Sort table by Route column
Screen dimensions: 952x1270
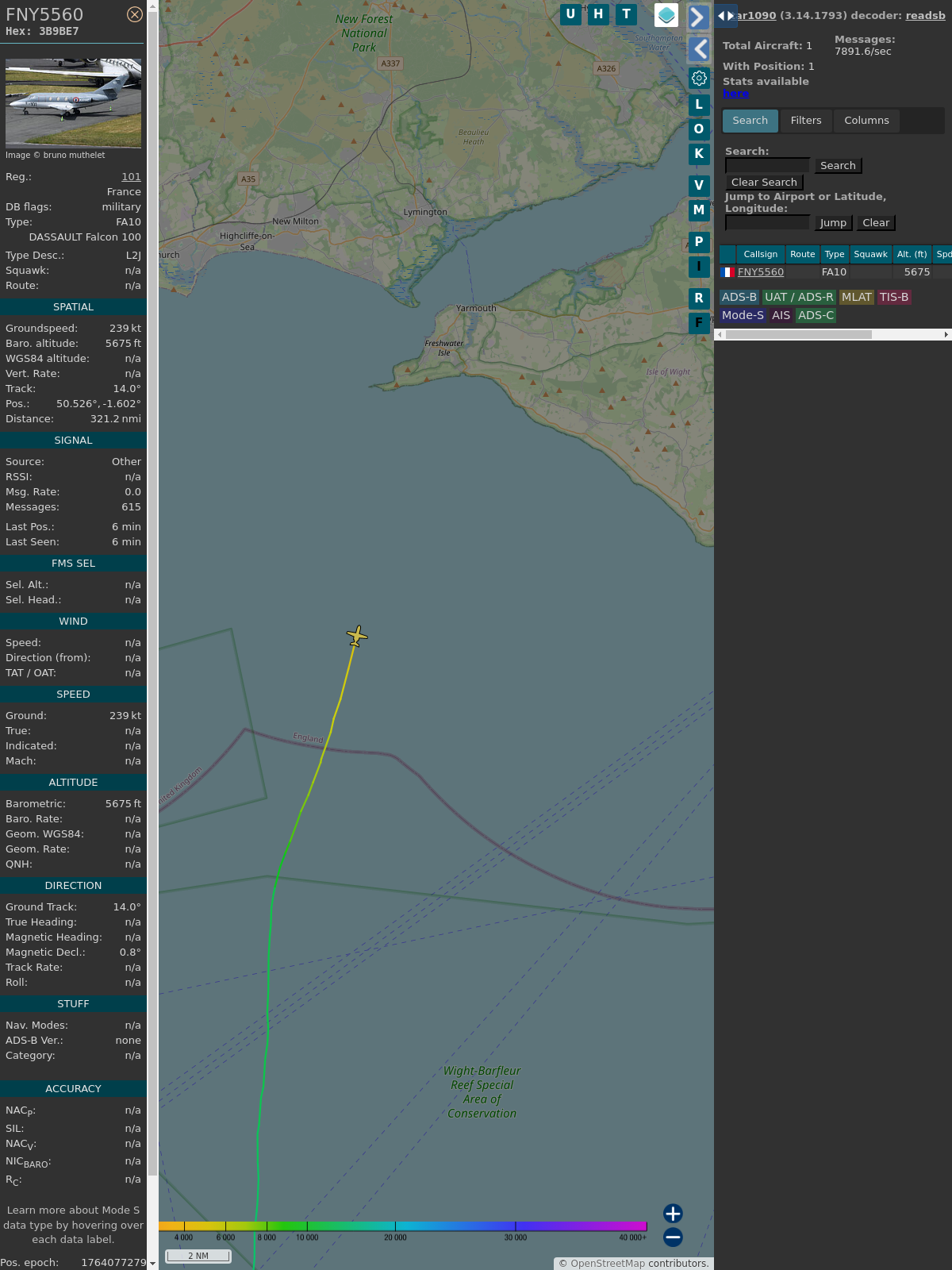802,255
